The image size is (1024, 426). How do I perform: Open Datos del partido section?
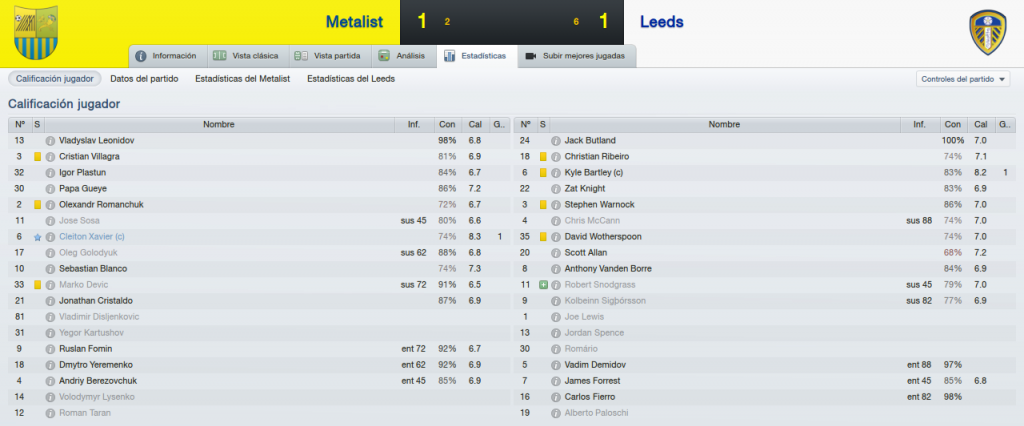pyautogui.click(x=144, y=78)
